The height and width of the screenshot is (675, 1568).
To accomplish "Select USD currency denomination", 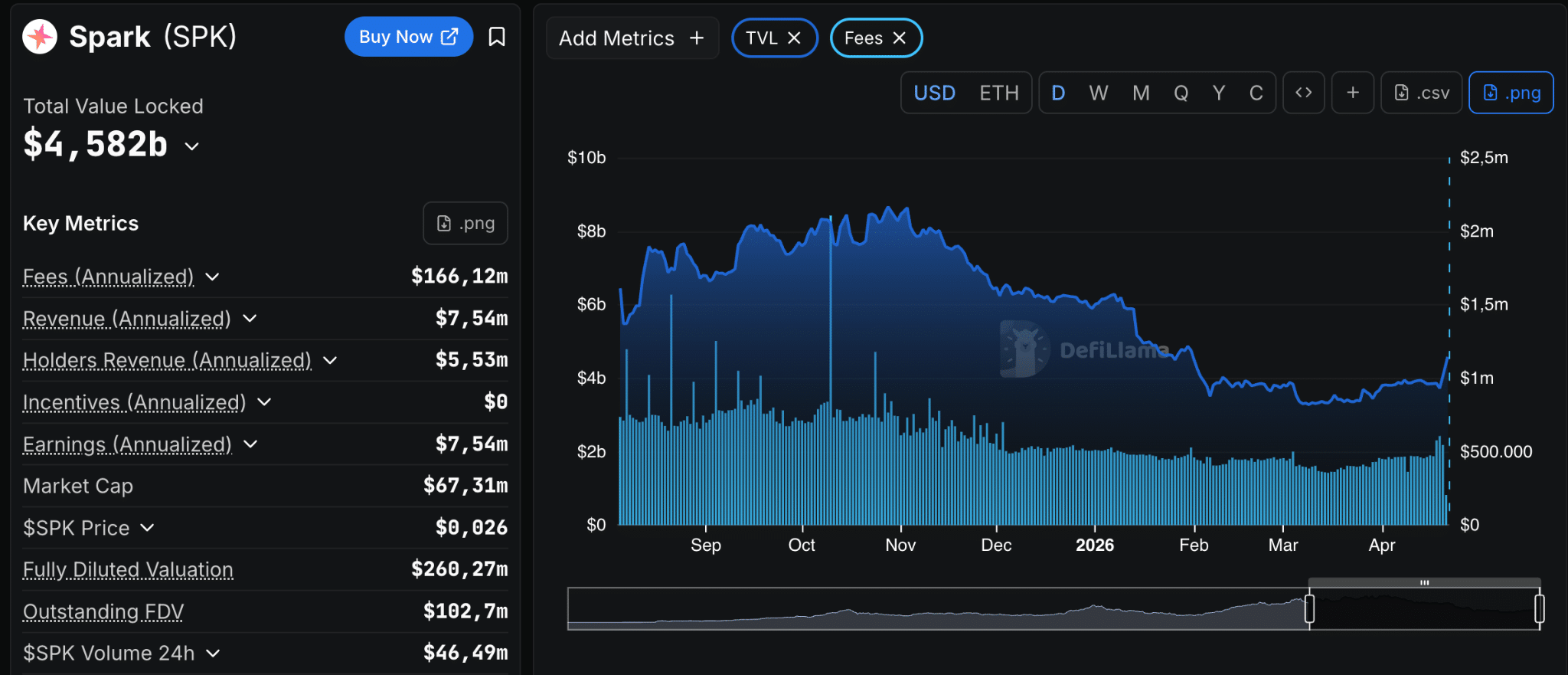I will pyautogui.click(x=935, y=93).
